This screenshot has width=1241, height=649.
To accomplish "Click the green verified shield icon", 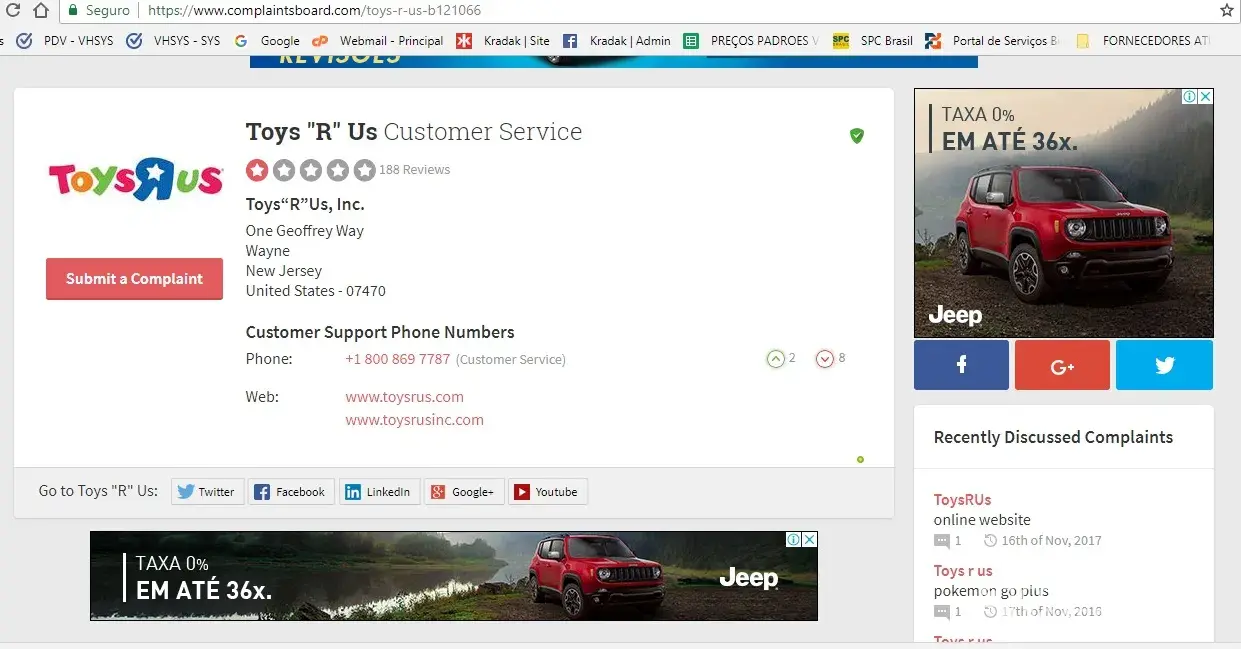I will click(x=857, y=135).
